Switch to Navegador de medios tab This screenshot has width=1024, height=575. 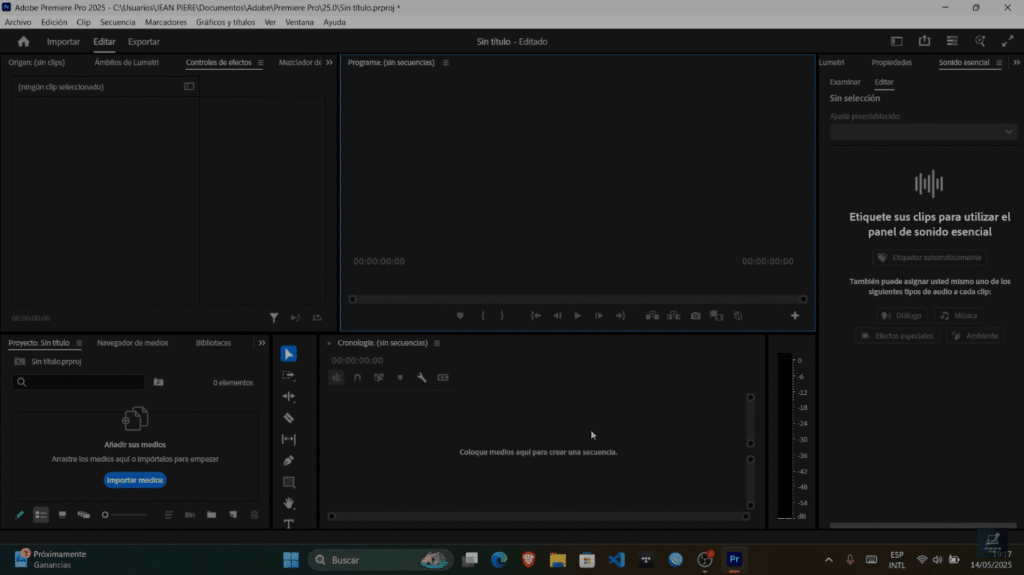tap(133, 343)
